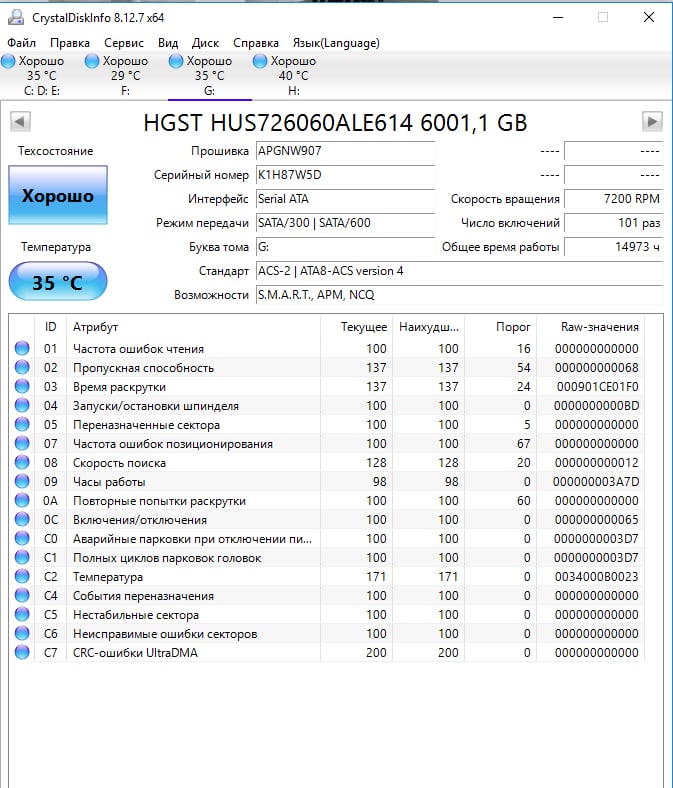Click the standard field ACS-2 | ATA8-ACS
The height and width of the screenshot is (788, 673).
click(460, 271)
